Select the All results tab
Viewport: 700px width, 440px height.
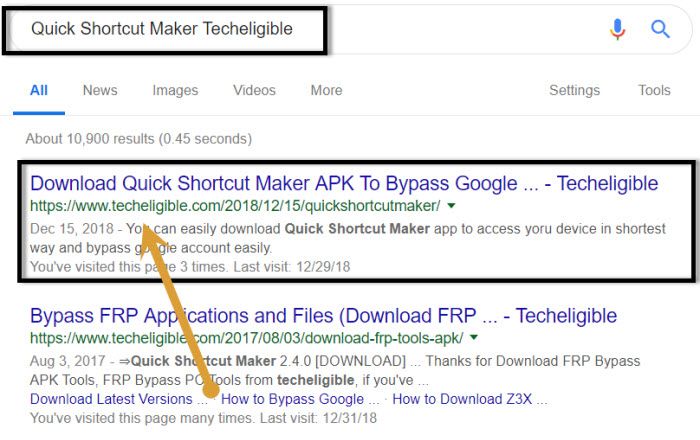pyautogui.click(x=39, y=90)
